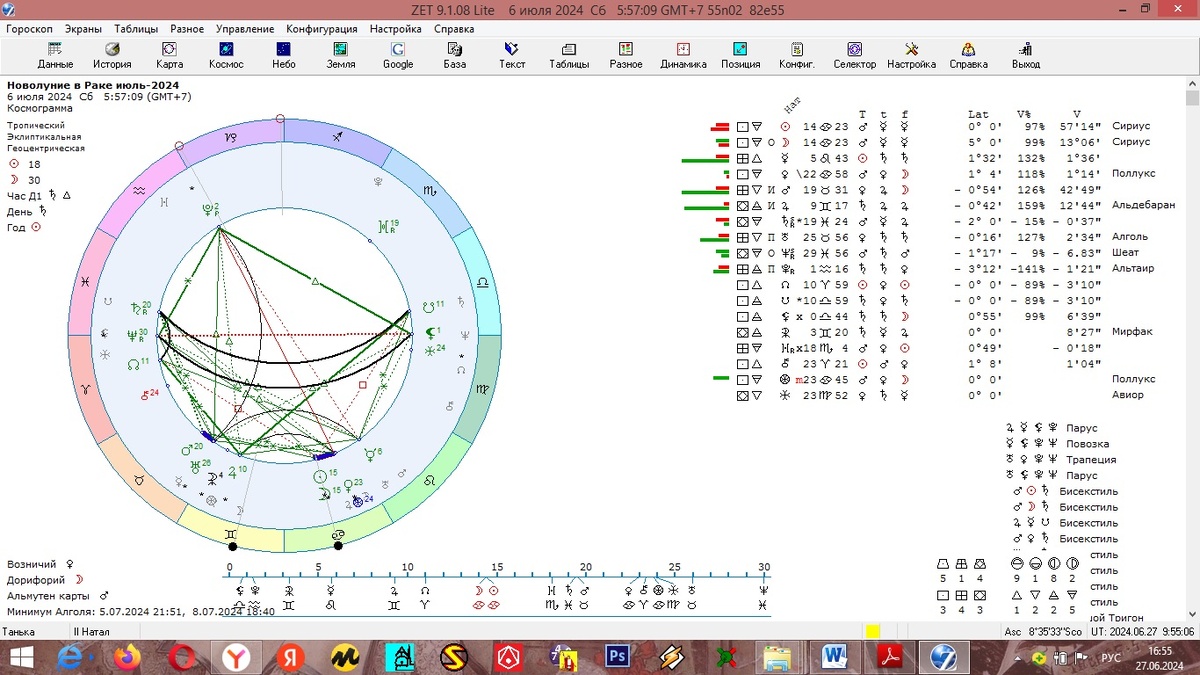Click the Google toolbar icon
Image resolution: width=1200 pixels, height=675 pixels.
click(398, 55)
